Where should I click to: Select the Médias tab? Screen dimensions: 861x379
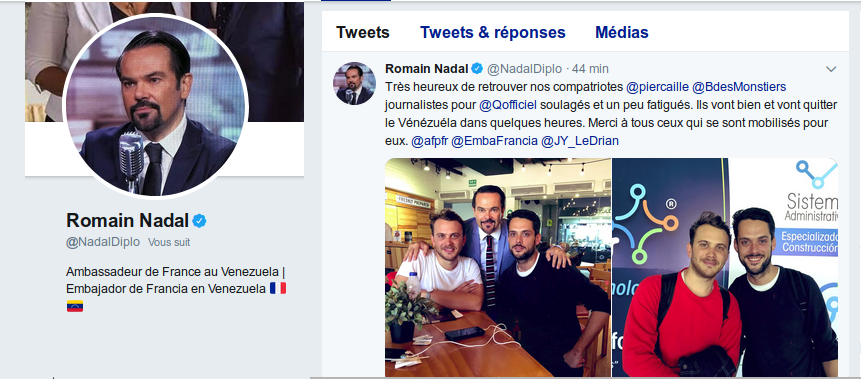click(x=622, y=32)
